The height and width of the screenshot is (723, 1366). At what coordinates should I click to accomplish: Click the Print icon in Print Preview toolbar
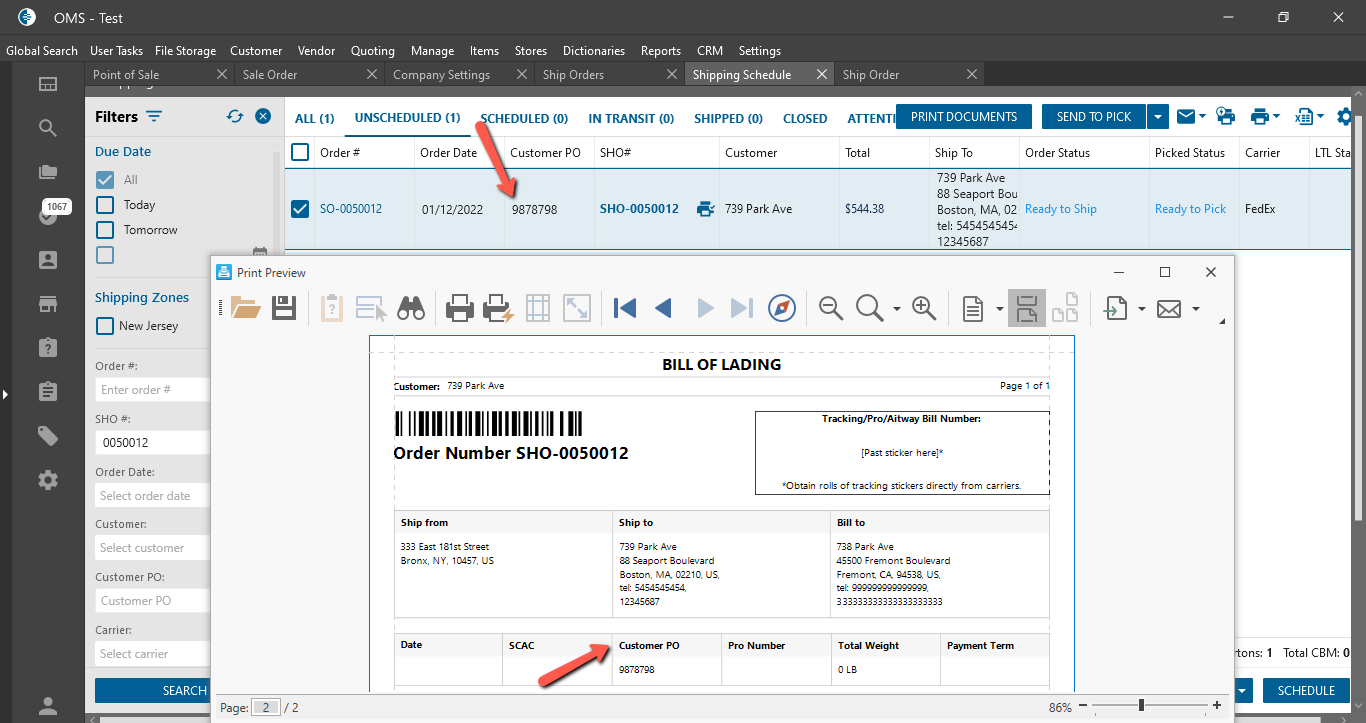point(459,309)
